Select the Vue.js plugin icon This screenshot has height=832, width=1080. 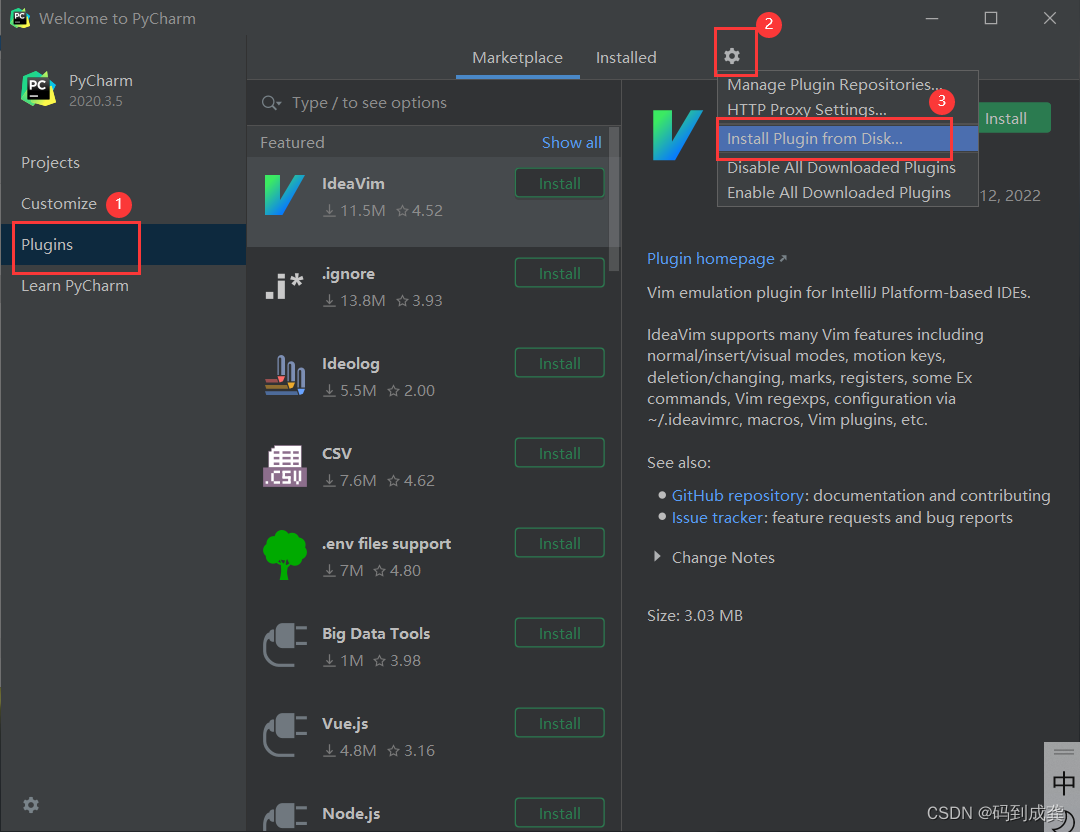(284, 736)
